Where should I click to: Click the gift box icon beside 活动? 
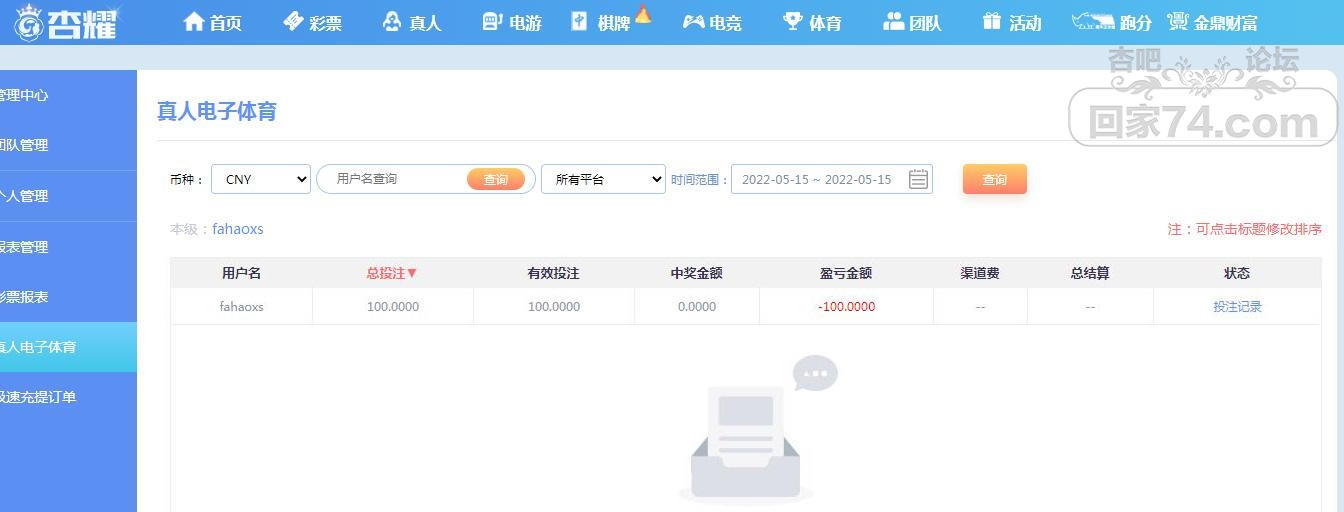click(x=992, y=22)
